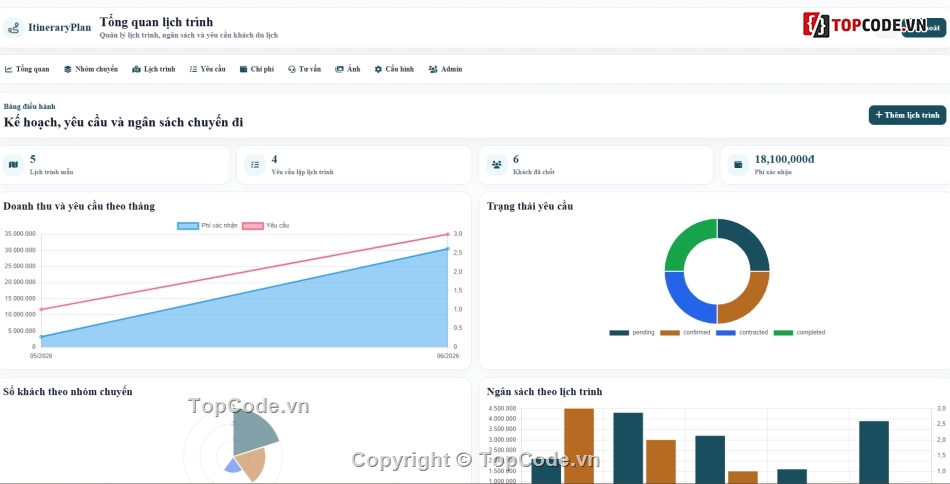Click the 'Khách đã chốt' label
Viewport: 950px width, 484px height.
tap(534, 172)
